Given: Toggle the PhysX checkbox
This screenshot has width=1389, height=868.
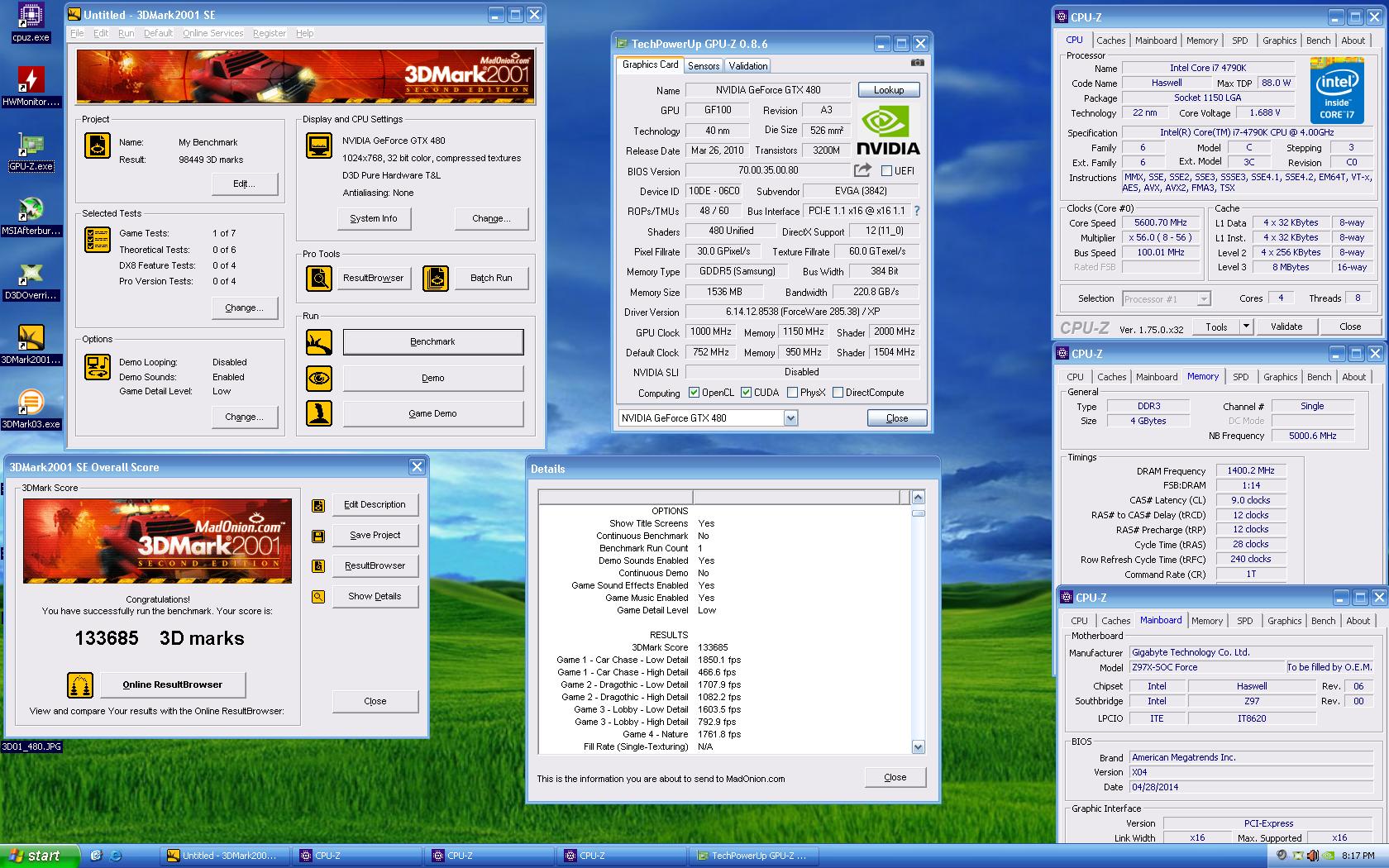Looking at the screenshot, I should [x=792, y=393].
